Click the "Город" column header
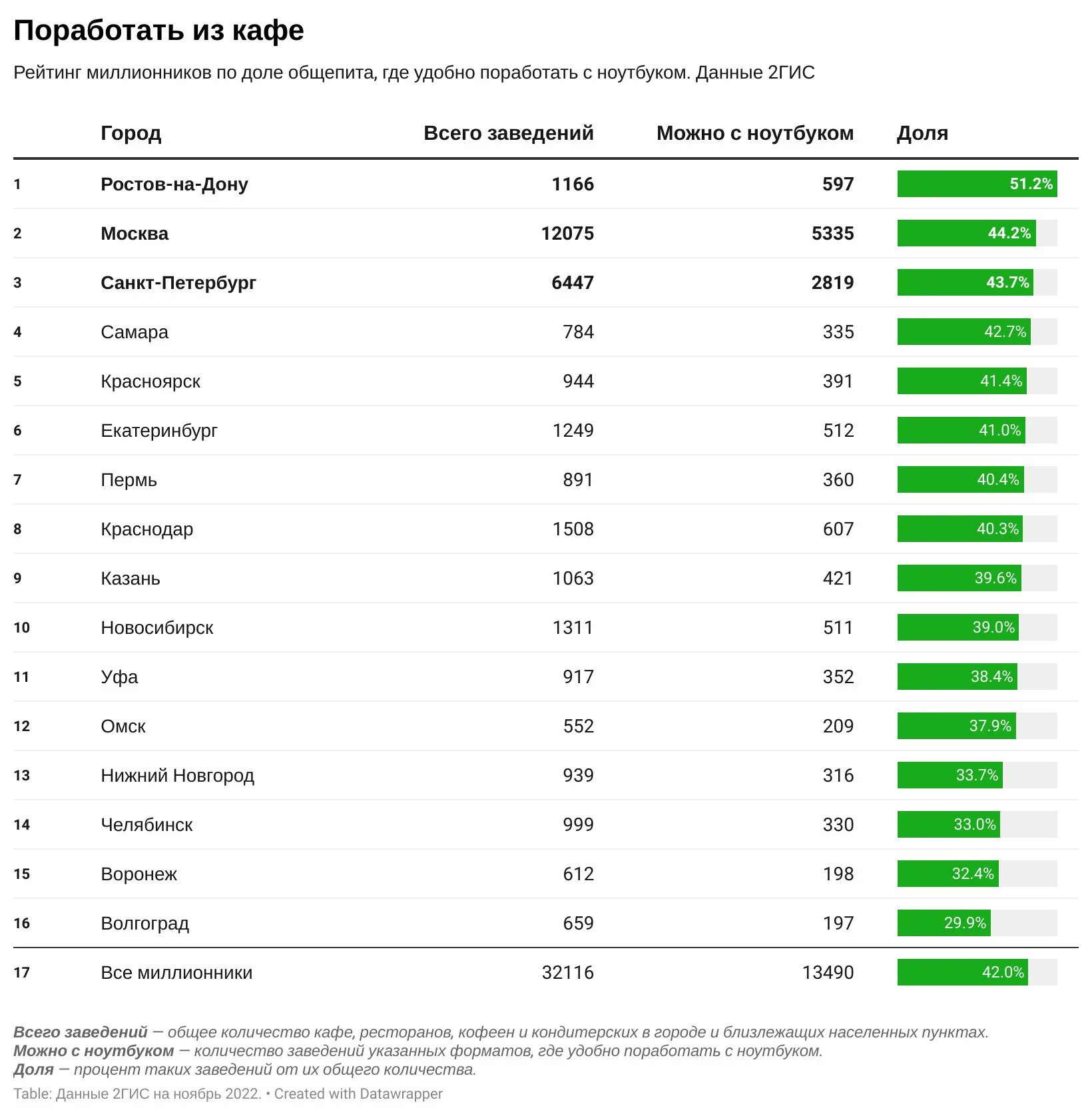1092x1116 pixels. pyautogui.click(x=131, y=133)
